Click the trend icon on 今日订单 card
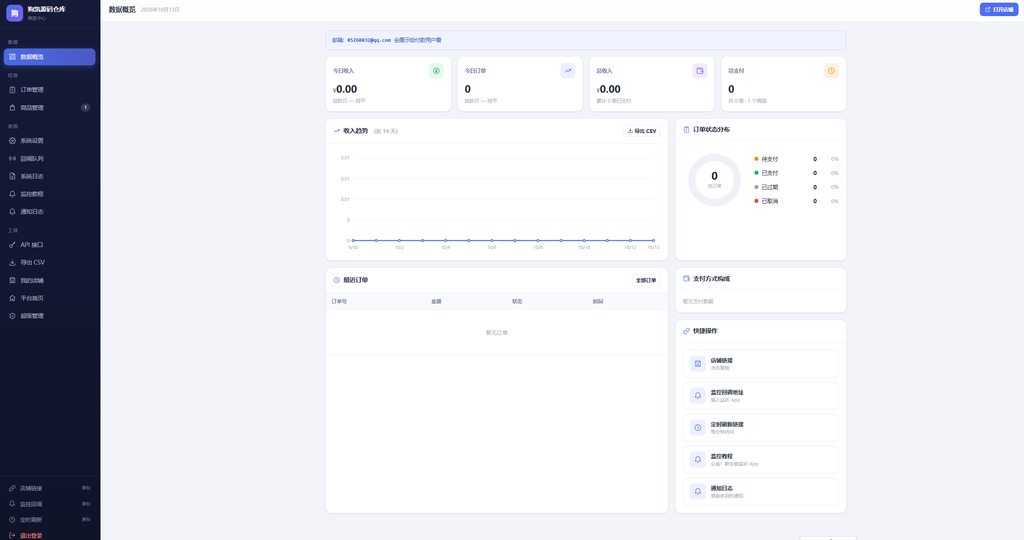1024x540 pixels. coord(568,71)
